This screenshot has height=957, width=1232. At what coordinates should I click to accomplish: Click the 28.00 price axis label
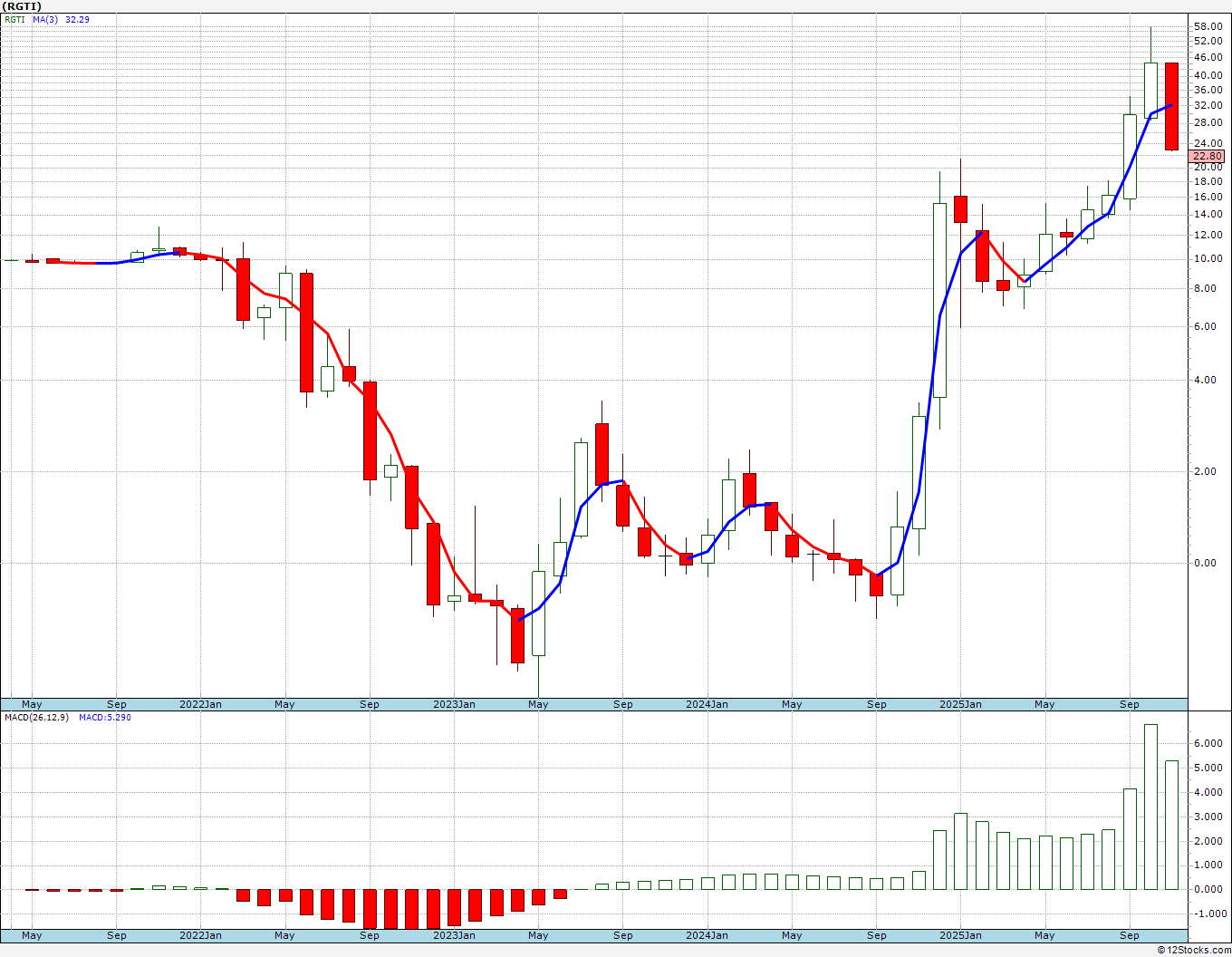tap(1208, 122)
